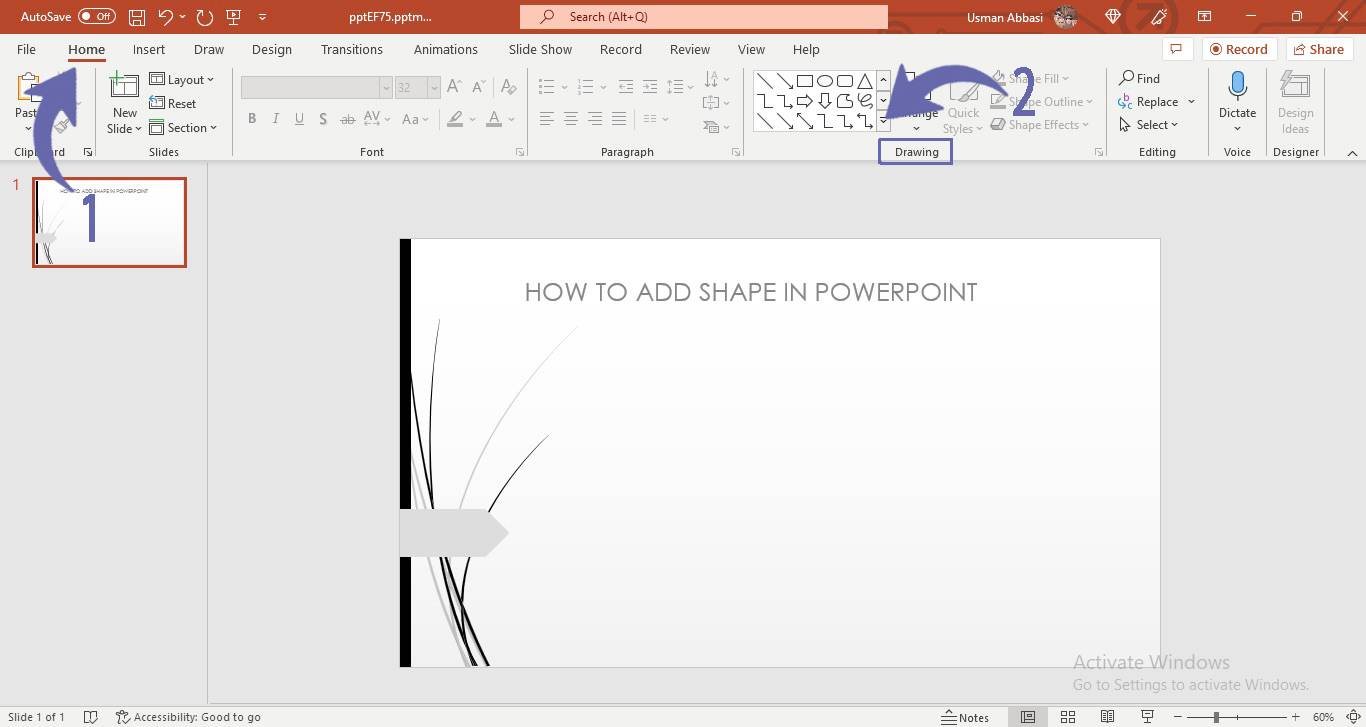
Task: Expand the shapes gallery More arrow
Action: (x=884, y=123)
